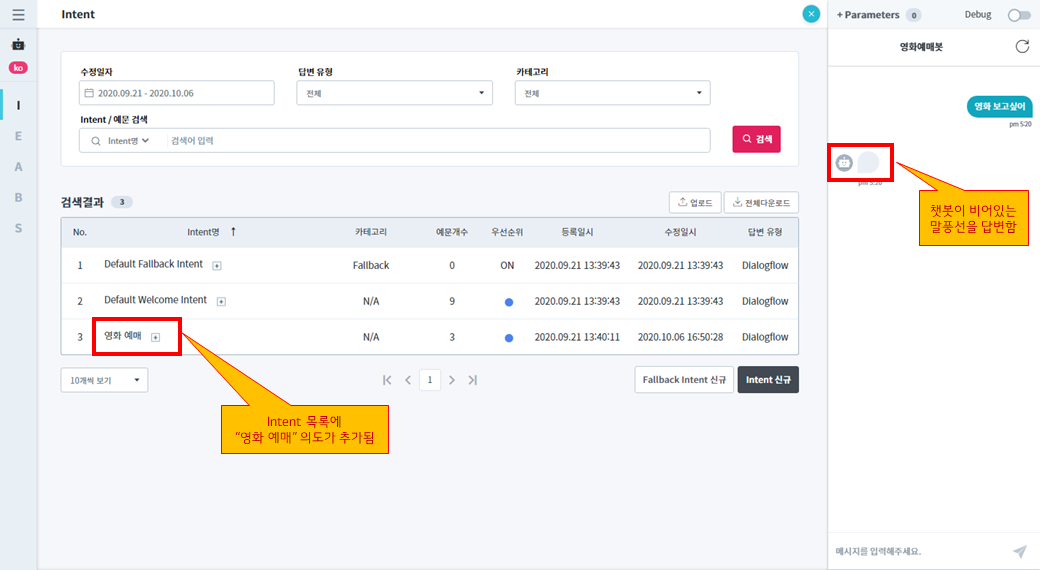Close the chat panel with teal X
The image size is (1040, 570).
pos(811,14)
